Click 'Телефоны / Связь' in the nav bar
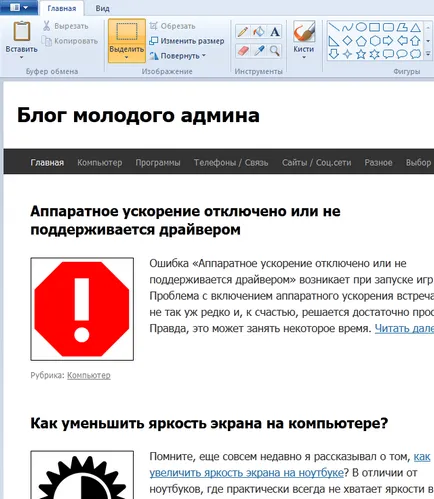 coord(231,162)
